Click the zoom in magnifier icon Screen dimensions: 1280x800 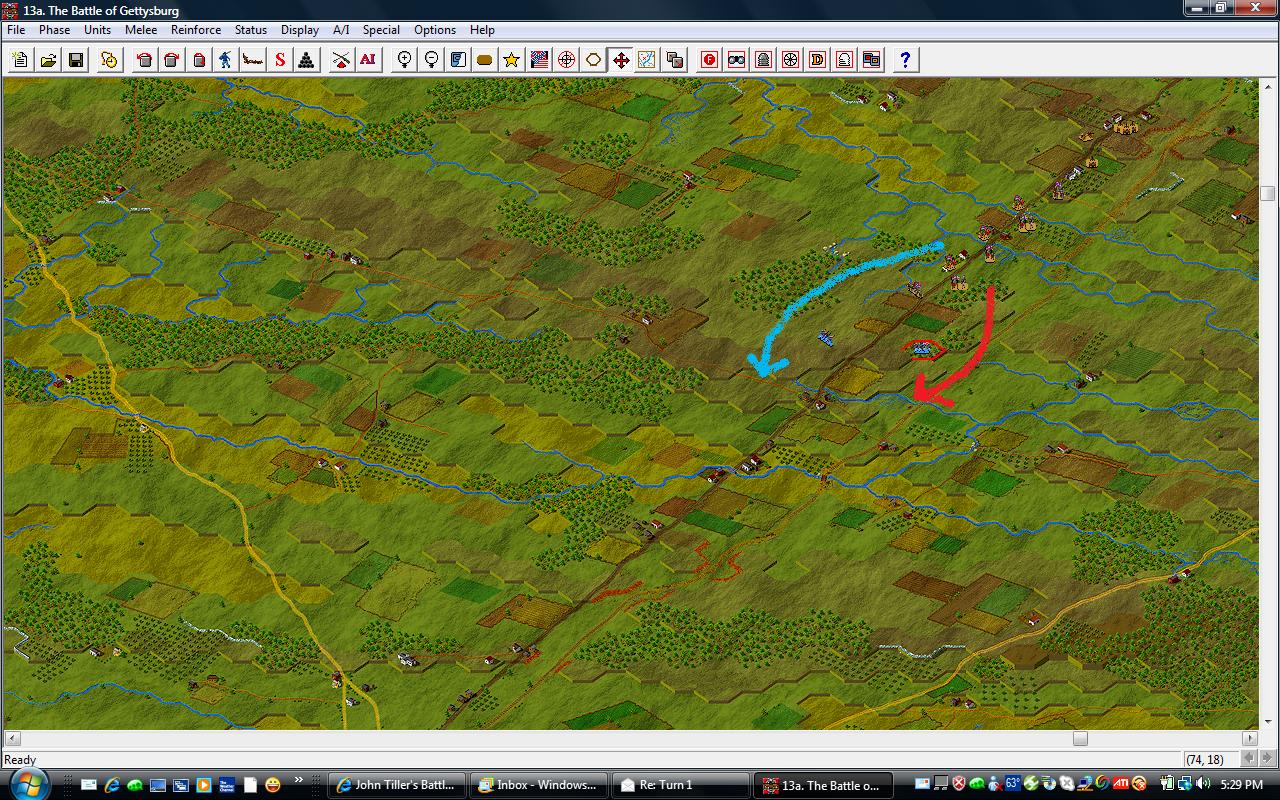point(405,60)
